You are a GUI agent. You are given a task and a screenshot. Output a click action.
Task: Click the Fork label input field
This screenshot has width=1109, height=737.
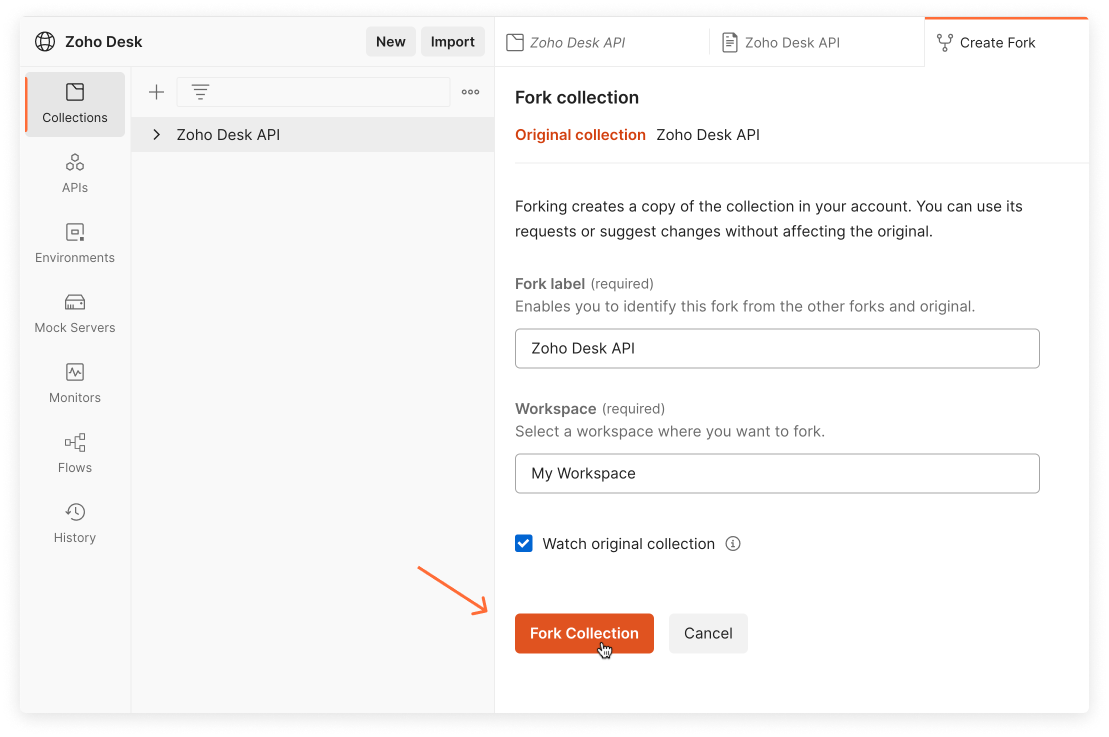click(777, 348)
